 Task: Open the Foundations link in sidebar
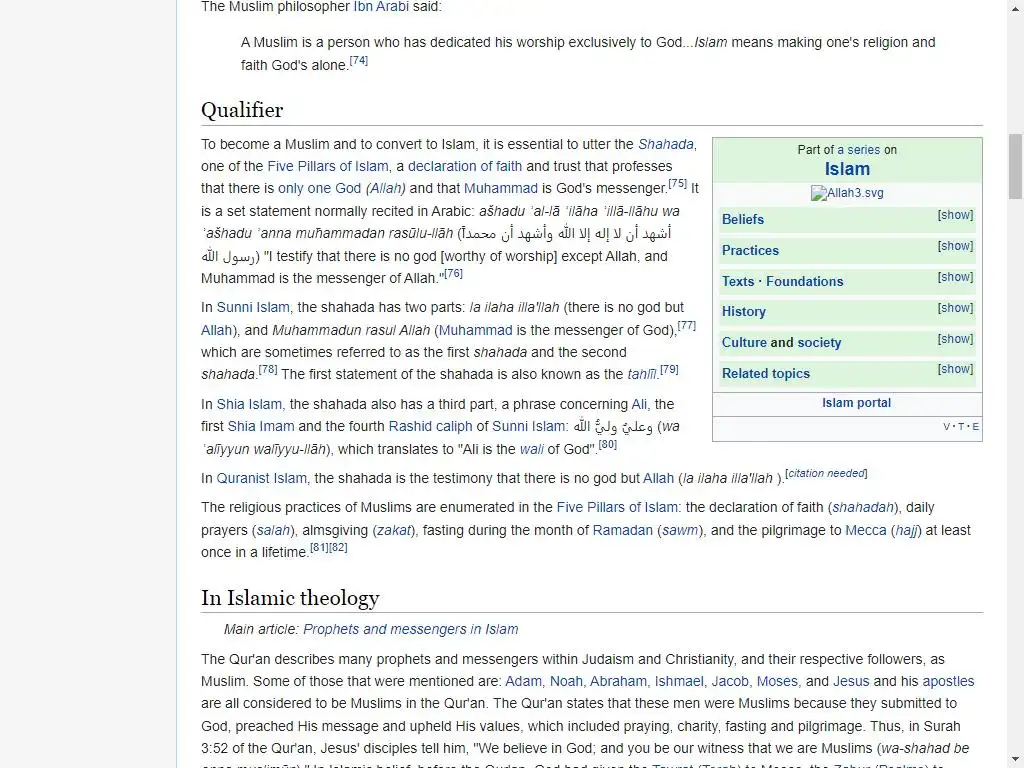pos(805,281)
